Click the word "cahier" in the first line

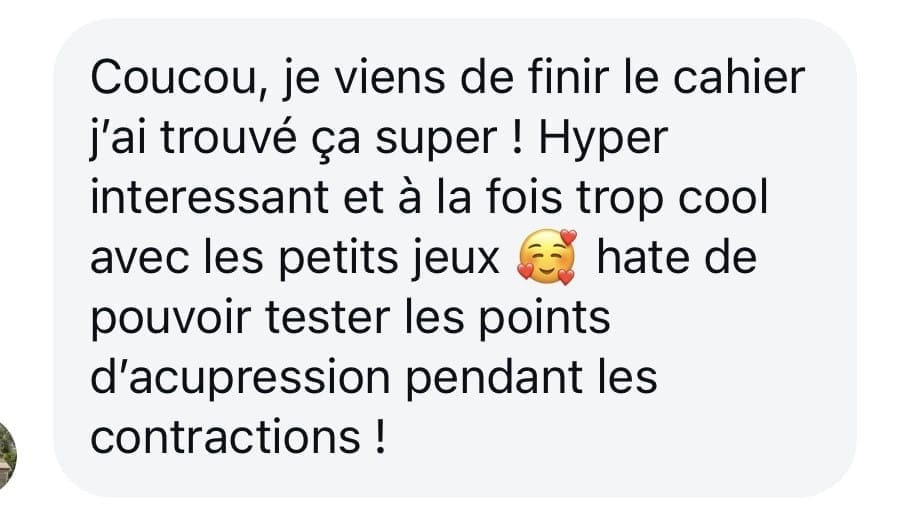(739, 77)
